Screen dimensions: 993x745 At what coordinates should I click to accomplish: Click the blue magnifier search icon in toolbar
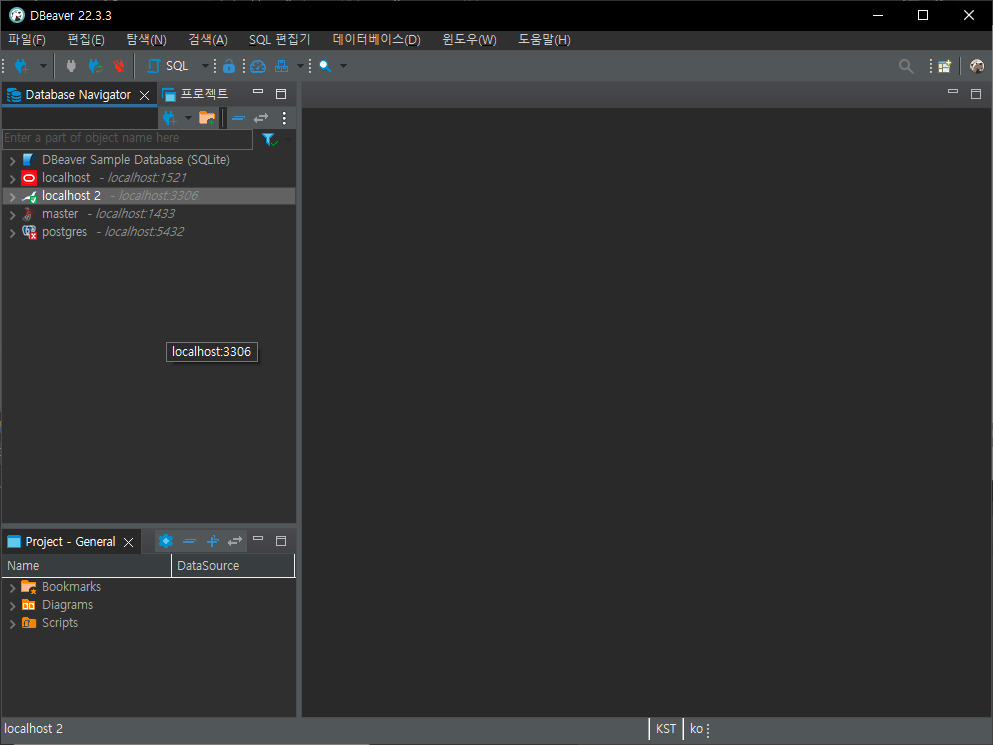tap(325, 66)
